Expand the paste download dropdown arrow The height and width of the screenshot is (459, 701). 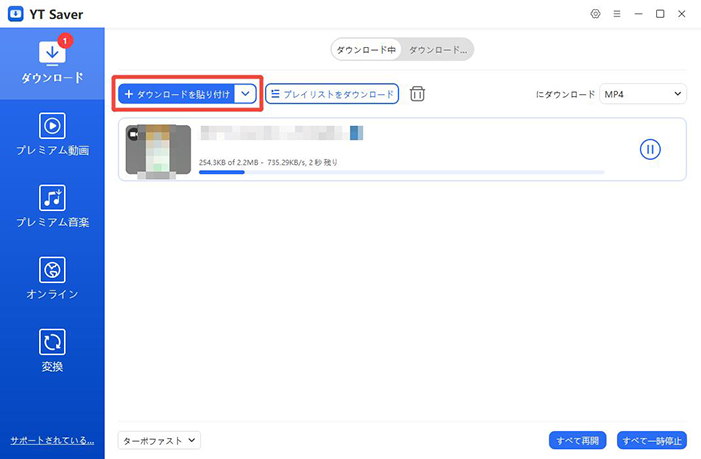click(x=245, y=94)
